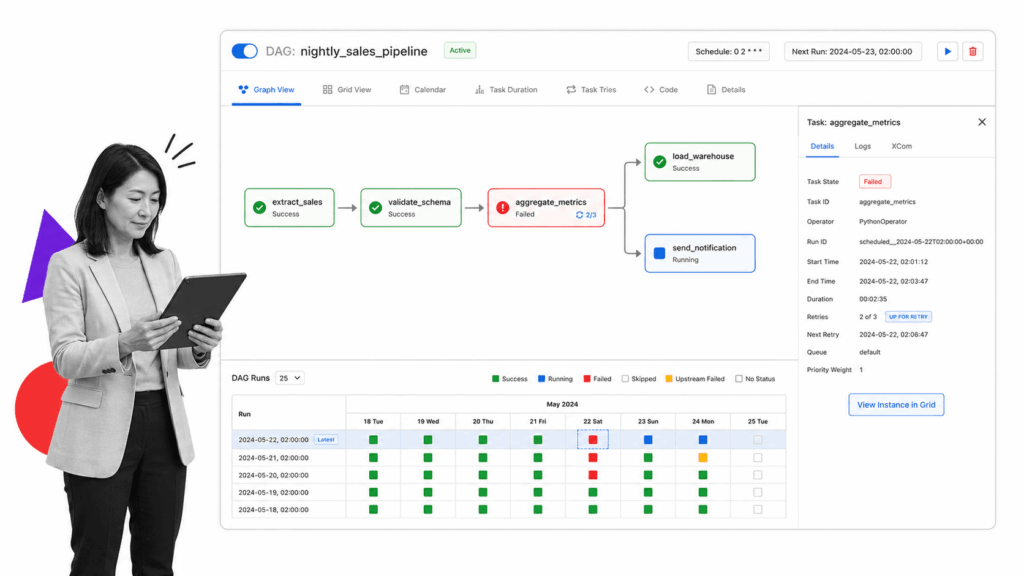1024x576 pixels.
Task: Select 2024-05-22 run cell under 18 Tue
Action: [x=374, y=440]
